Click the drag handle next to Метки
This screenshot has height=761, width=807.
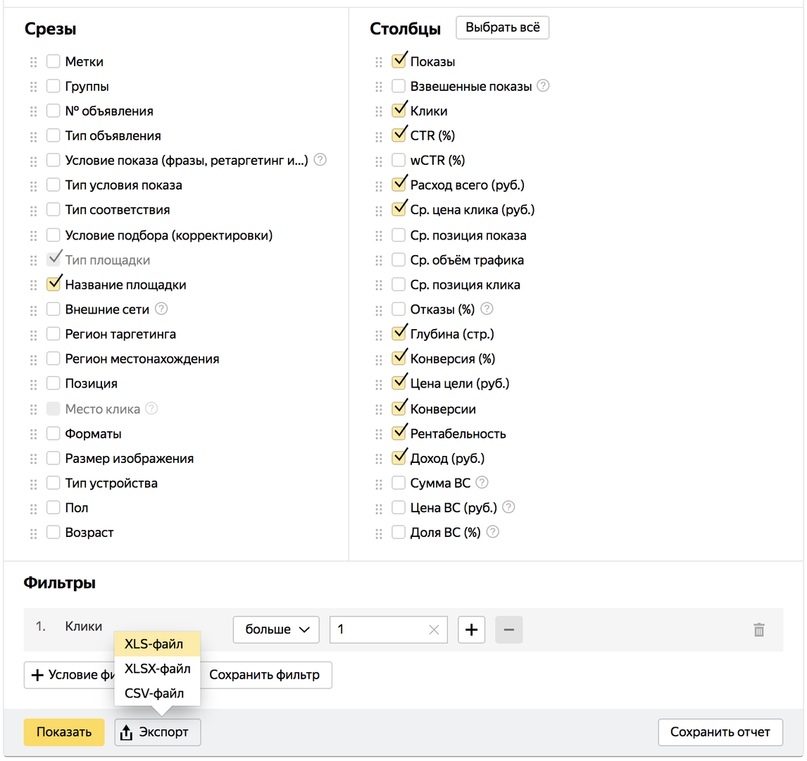[x=33, y=62]
